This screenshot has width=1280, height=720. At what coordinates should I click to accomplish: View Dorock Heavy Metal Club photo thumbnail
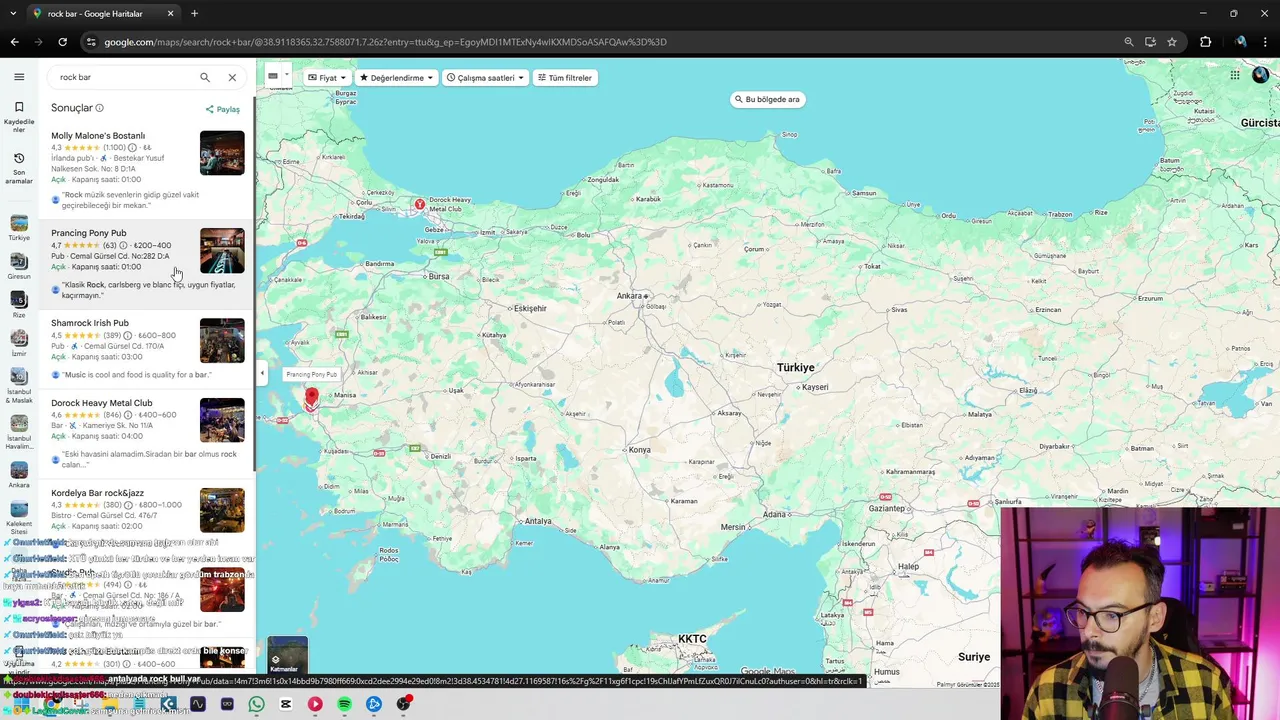click(x=222, y=421)
